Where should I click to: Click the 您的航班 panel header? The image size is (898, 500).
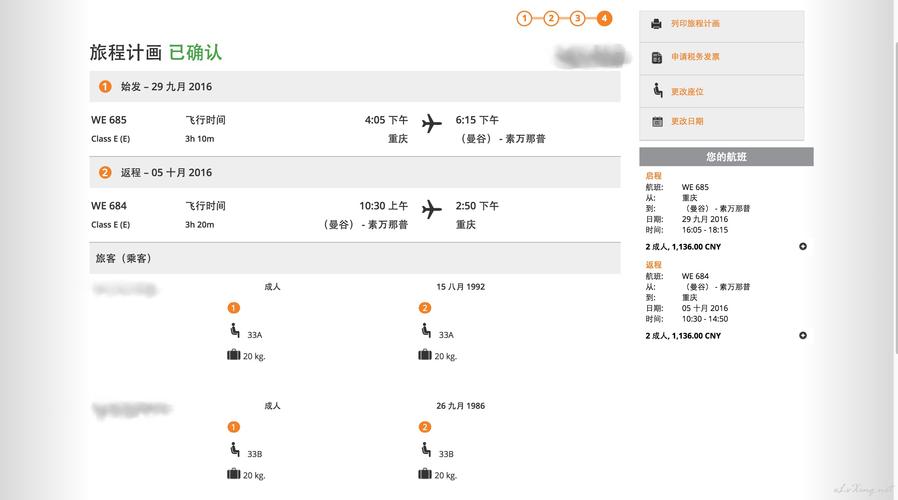point(726,157)
